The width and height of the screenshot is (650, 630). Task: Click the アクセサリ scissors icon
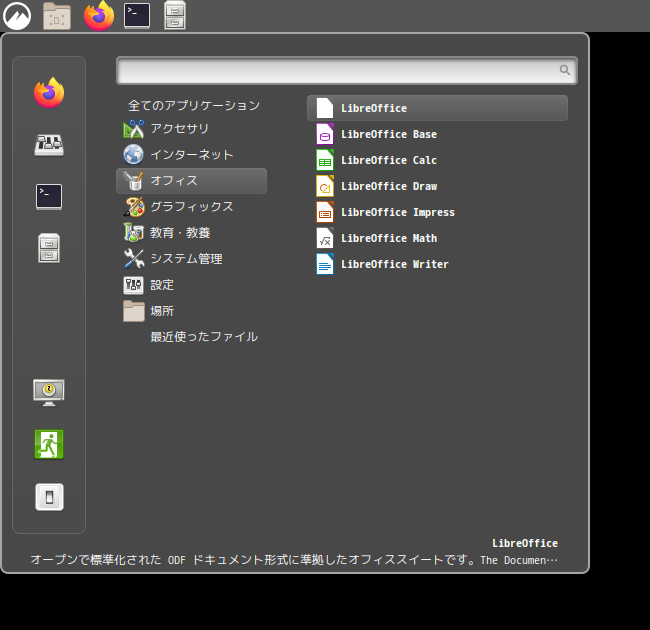point(133,129)
